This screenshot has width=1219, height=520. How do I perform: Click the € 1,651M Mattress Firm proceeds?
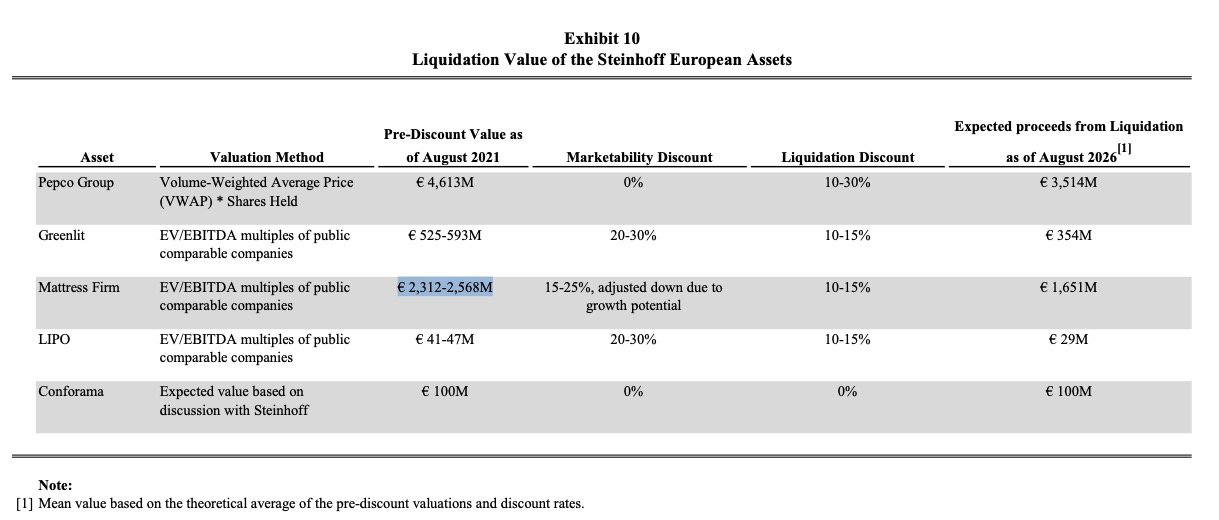coord(1068,287)
